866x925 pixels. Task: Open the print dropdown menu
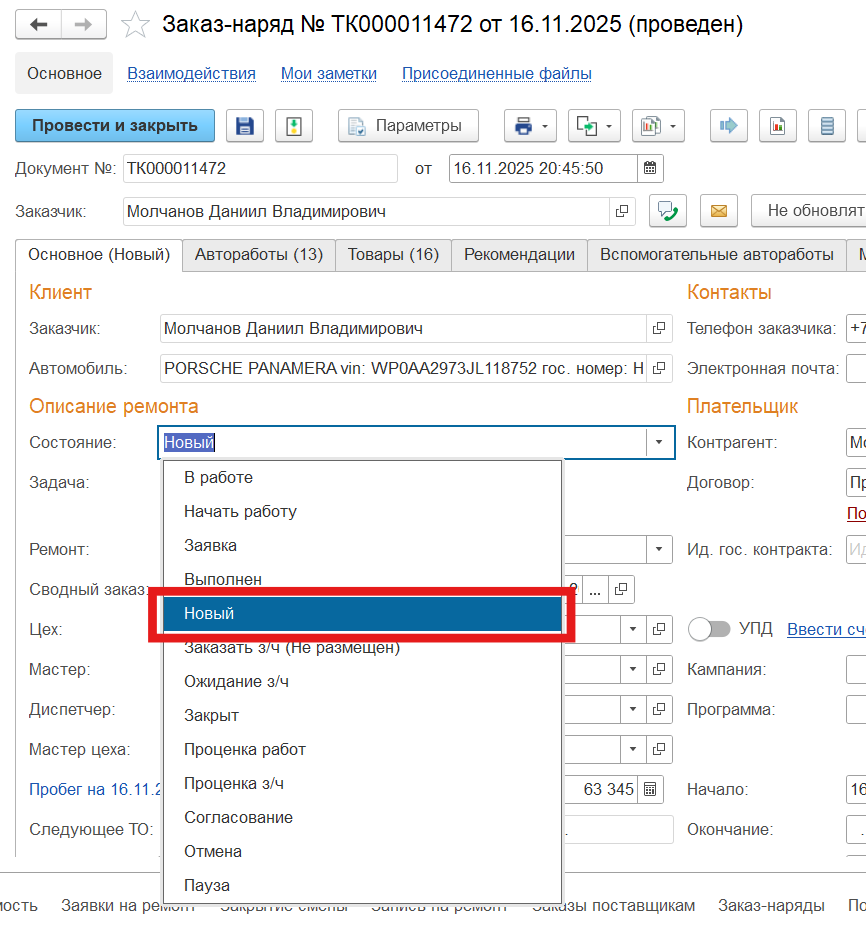pos(530,126)
